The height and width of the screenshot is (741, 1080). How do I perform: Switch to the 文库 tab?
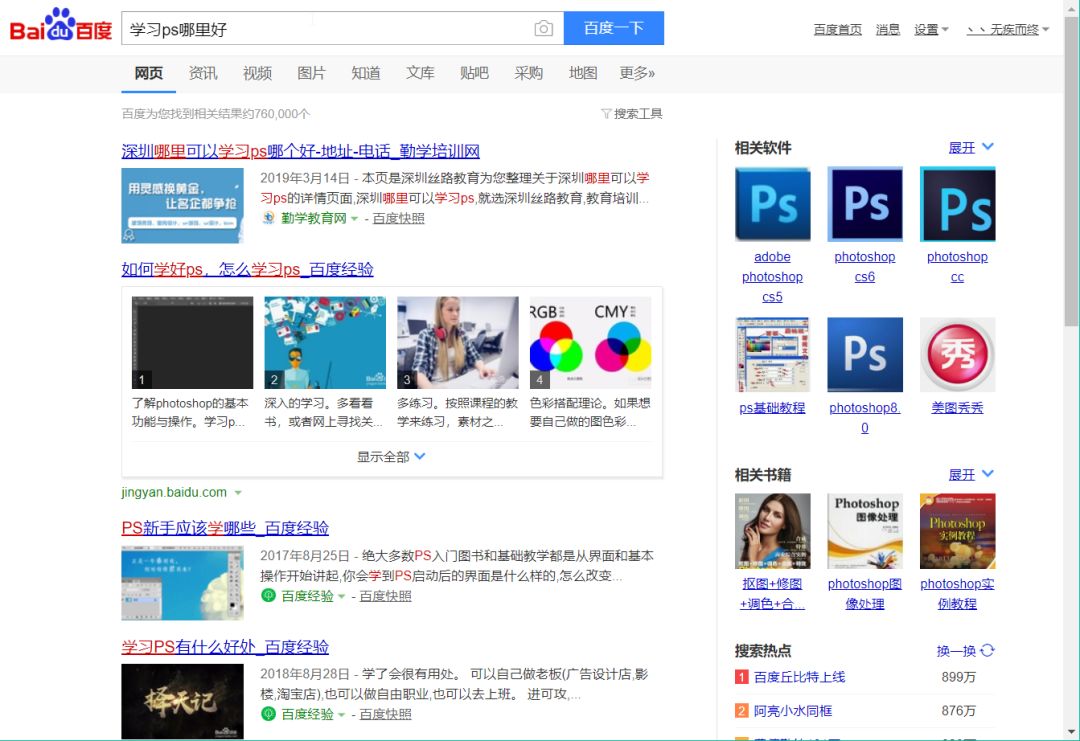[420, 73]
